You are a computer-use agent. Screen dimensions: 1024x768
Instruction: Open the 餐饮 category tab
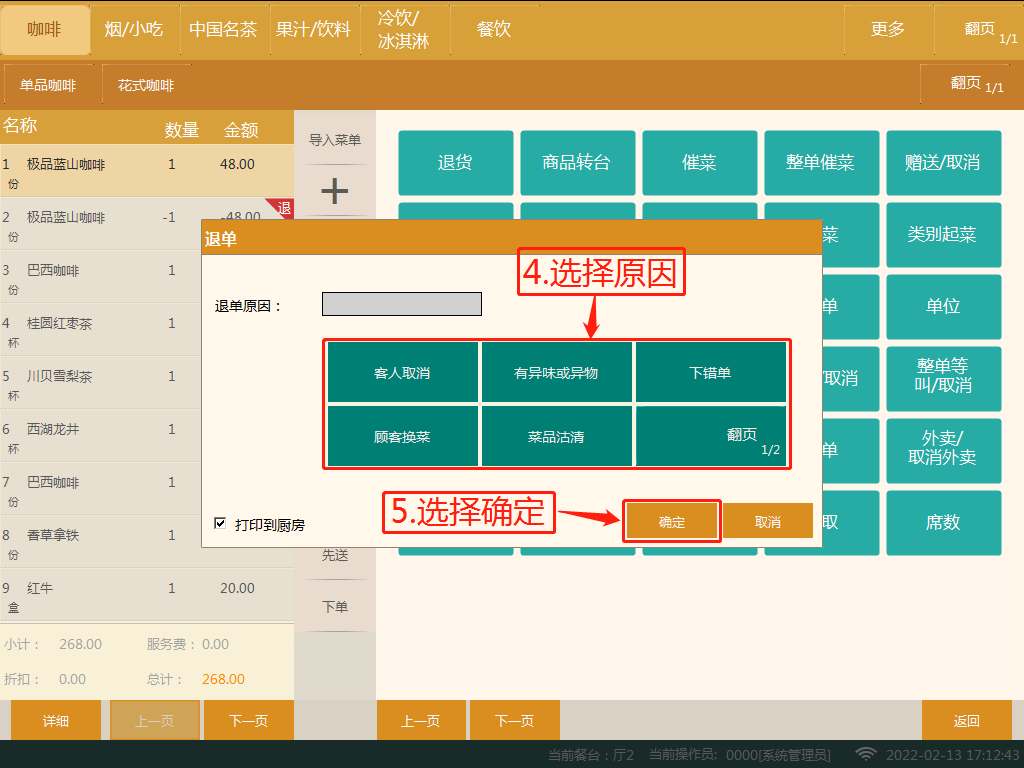pyautogui.click(x=494, y=30)
